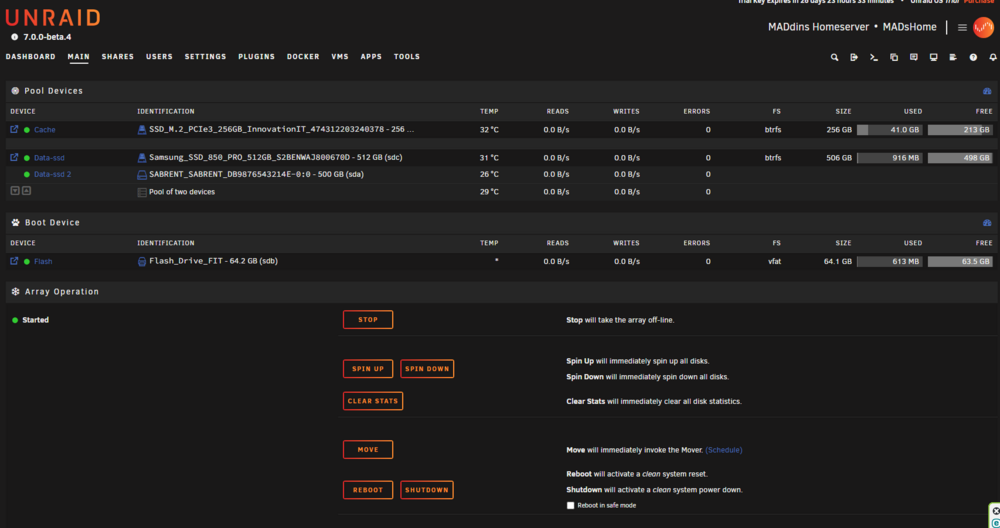Browse Cache share via its folder-link icon
The image size is (1000, 528).
coord(14,129)
